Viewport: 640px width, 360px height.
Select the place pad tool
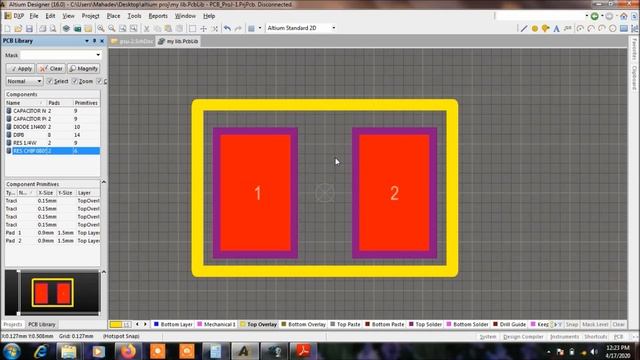click(535, 29)
